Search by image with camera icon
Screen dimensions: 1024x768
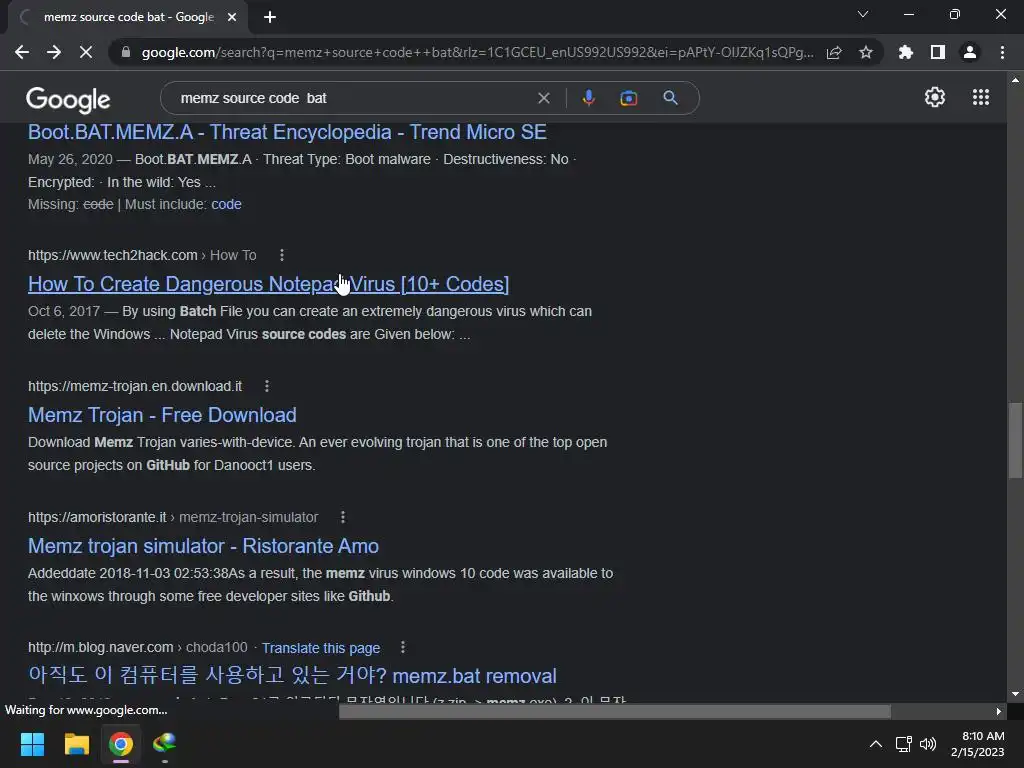pos(628,98)
